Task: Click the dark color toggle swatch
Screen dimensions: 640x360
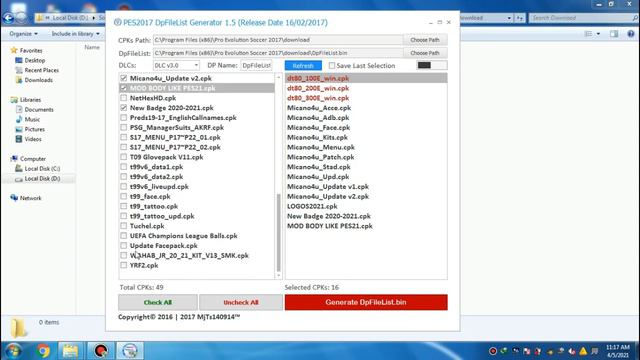Action: tap(424, 65)
